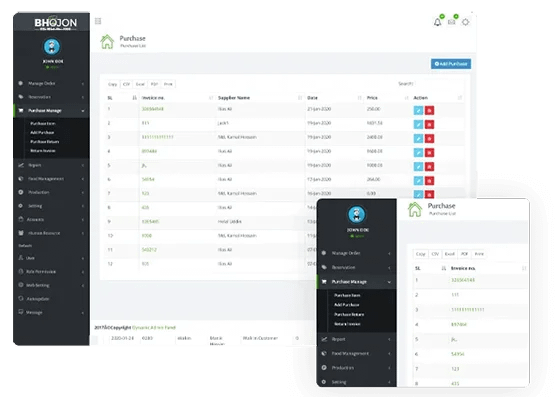
Task: Edit the first purchase row
Action: coord(418,110)
